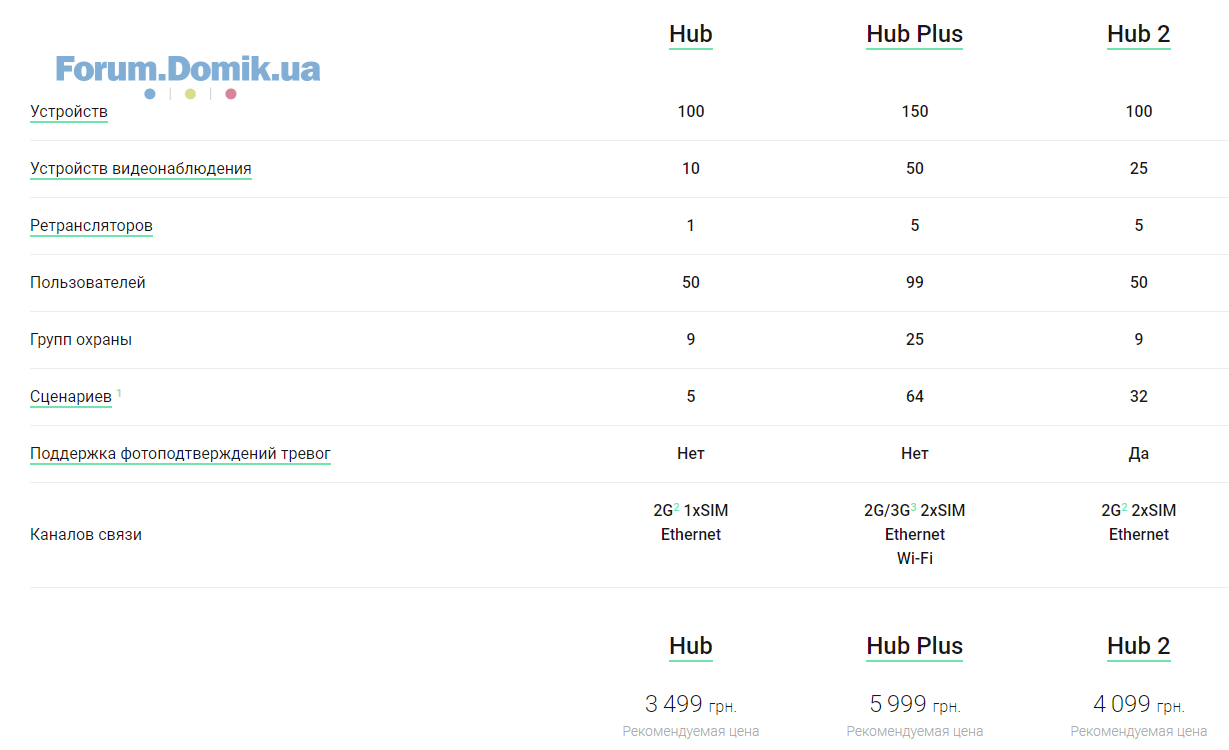Image resolution: width=1229 pixels, height=750 pixels.
Task: Open the bottom Hub product link
Action: [x=691, y=646]
